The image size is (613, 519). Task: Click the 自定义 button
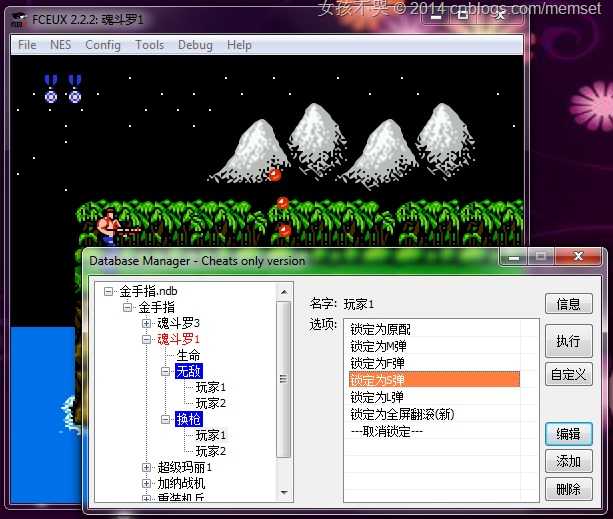(568, 374)
